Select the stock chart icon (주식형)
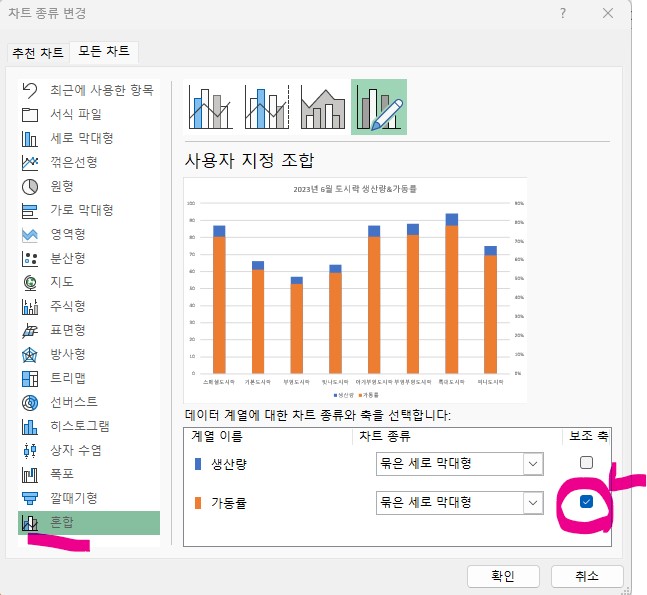 point(30,307)
